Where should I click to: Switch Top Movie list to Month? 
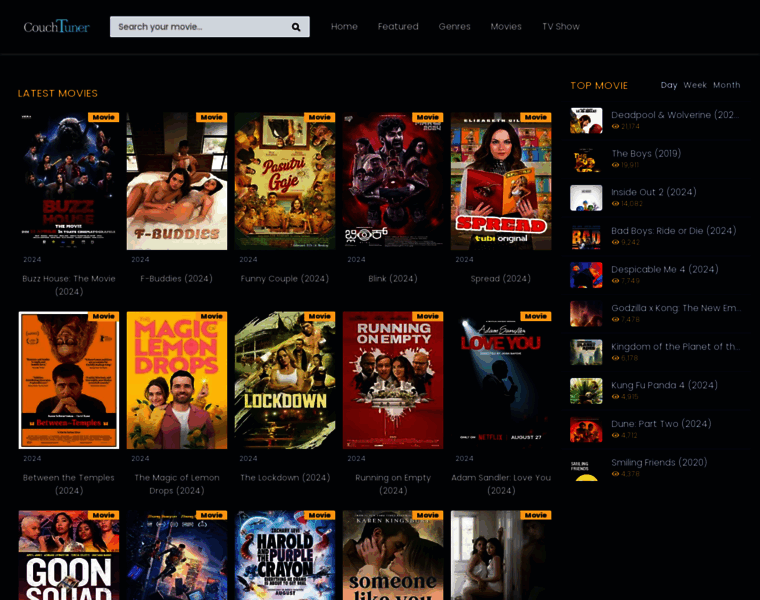tap(727, 85)
